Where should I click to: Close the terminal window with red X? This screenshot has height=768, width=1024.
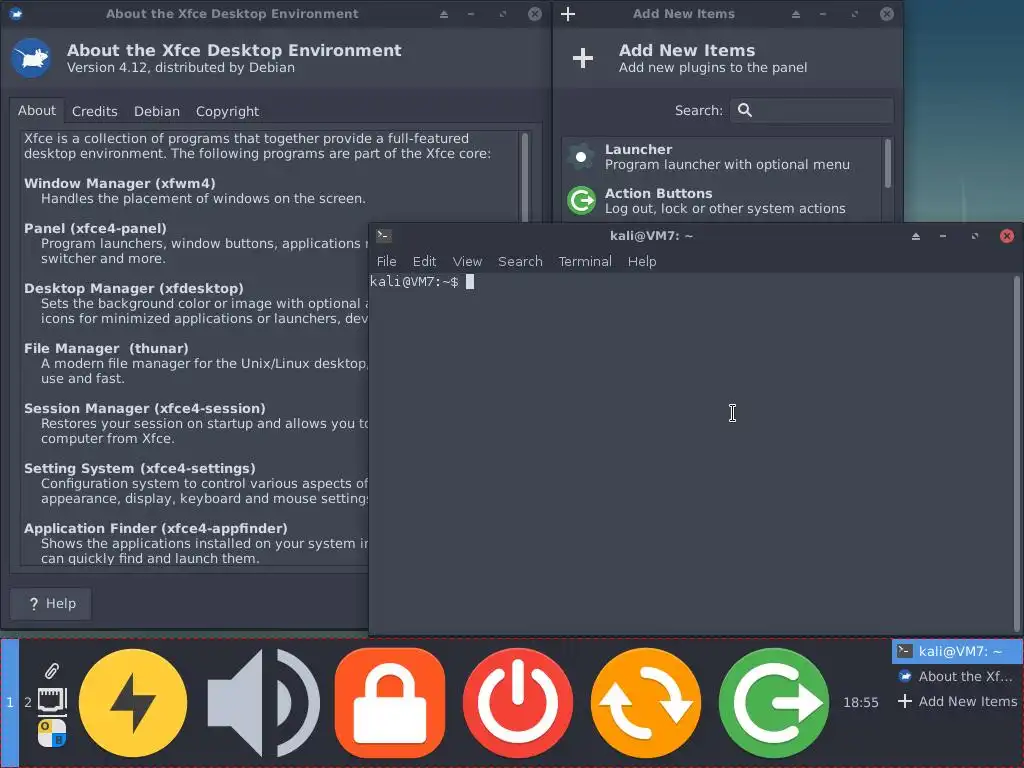tap(1007, 236)
